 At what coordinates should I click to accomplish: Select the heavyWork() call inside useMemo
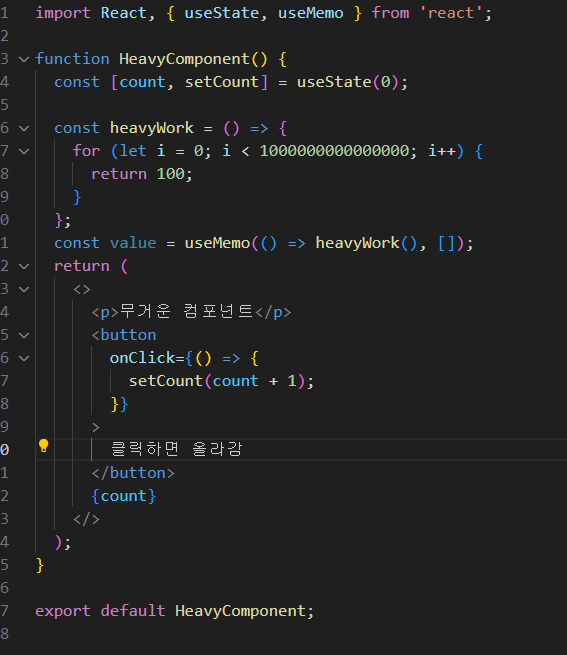click(366, 243)
